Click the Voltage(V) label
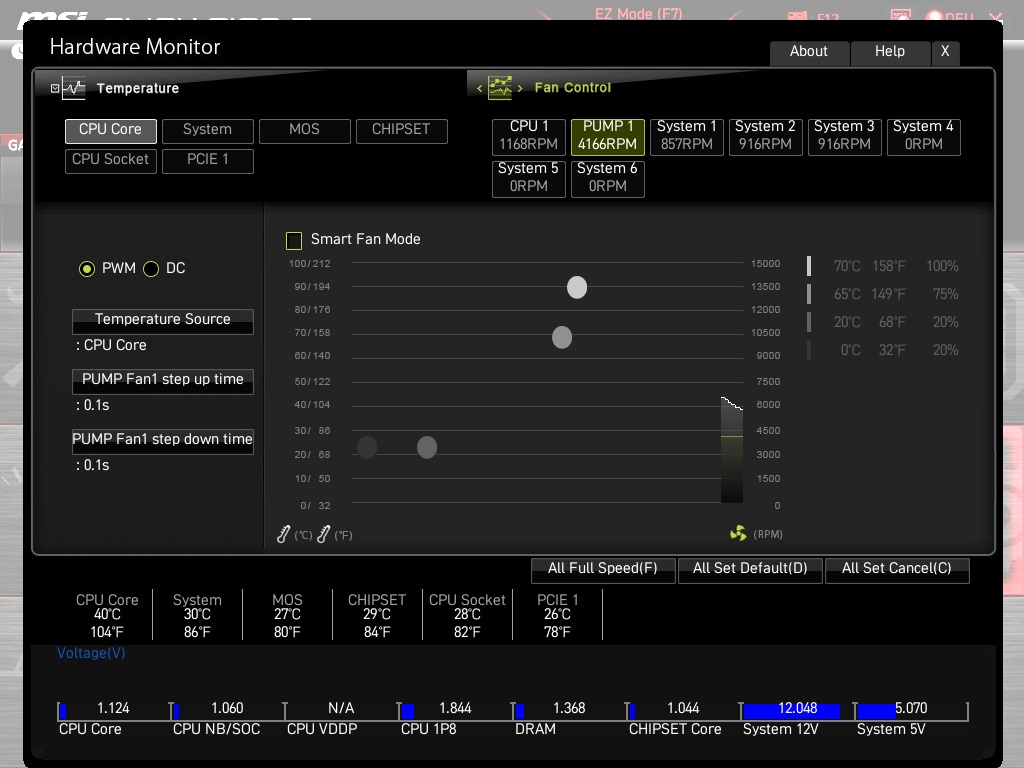Screen dimensions: 1024x768 click(x=91, y=653)
